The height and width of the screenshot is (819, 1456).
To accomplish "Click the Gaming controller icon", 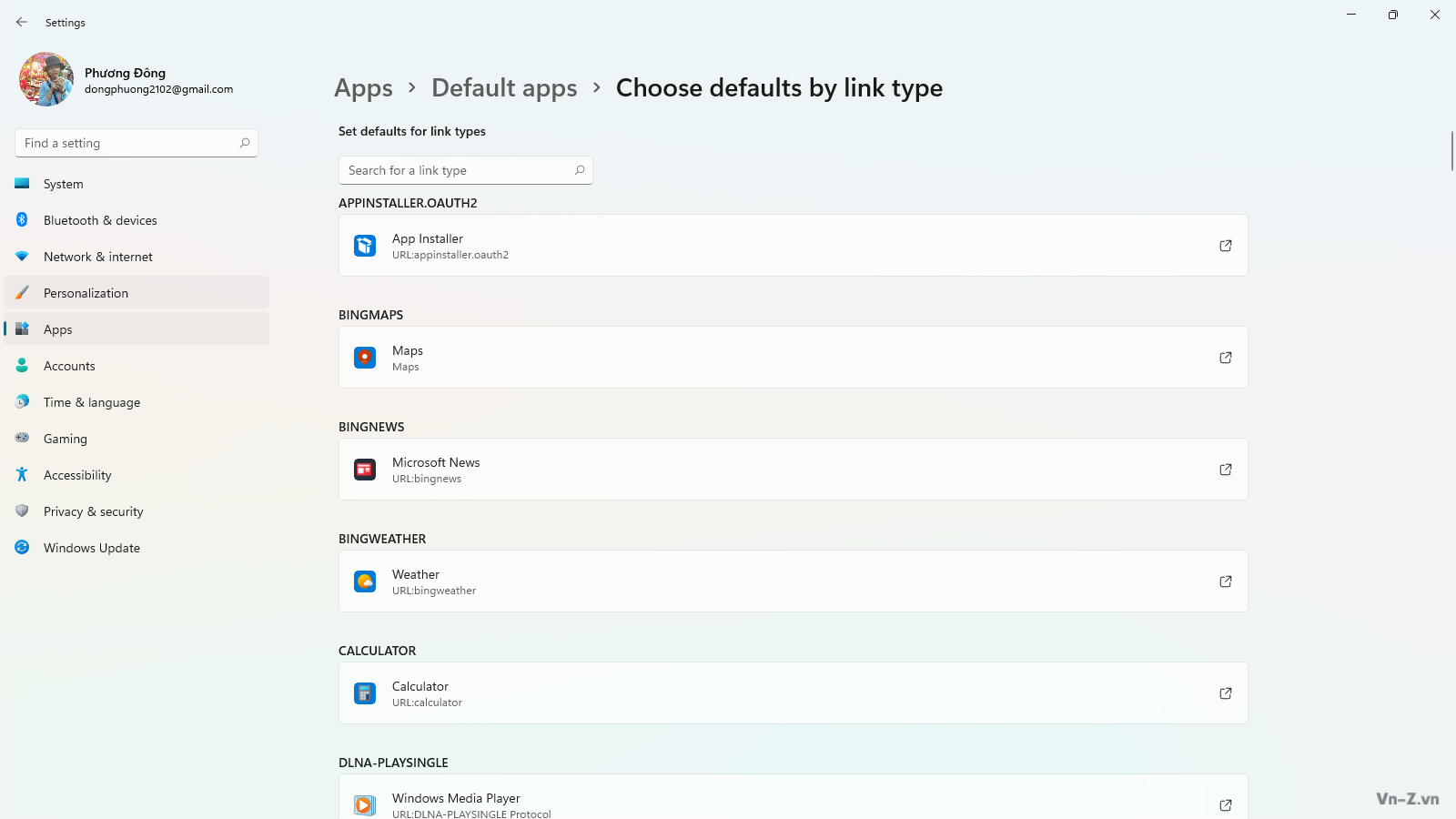I will pos(22,438).
